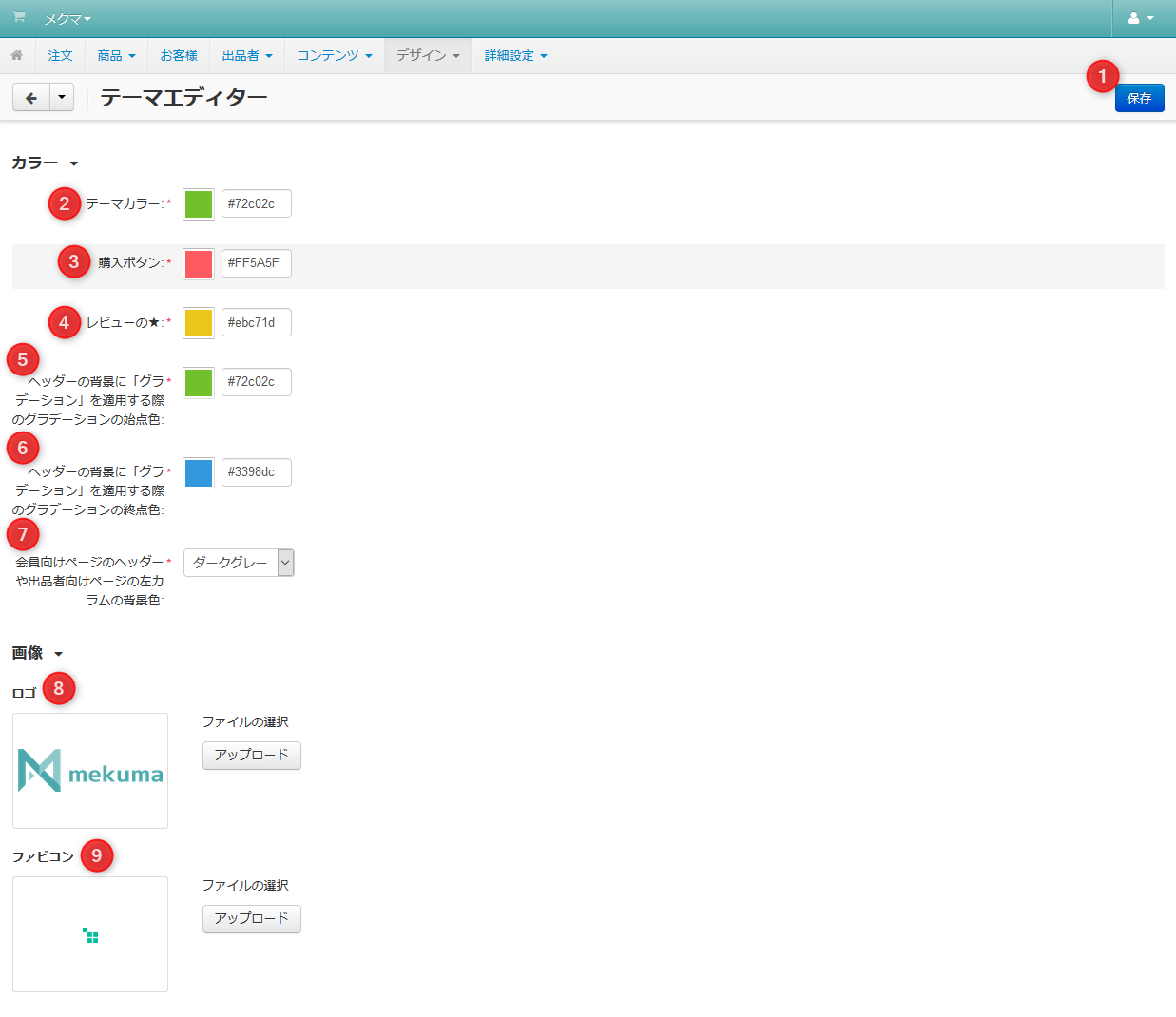
Task: Click the shopping cart icon in top bar
Action: [19, 18]
